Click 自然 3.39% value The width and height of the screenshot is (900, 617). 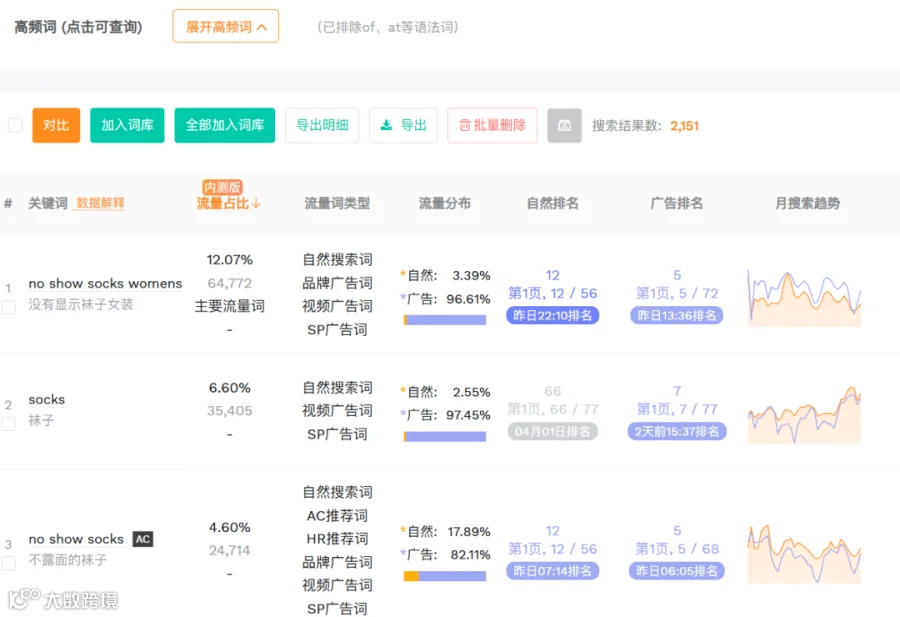tap(471, 275)
